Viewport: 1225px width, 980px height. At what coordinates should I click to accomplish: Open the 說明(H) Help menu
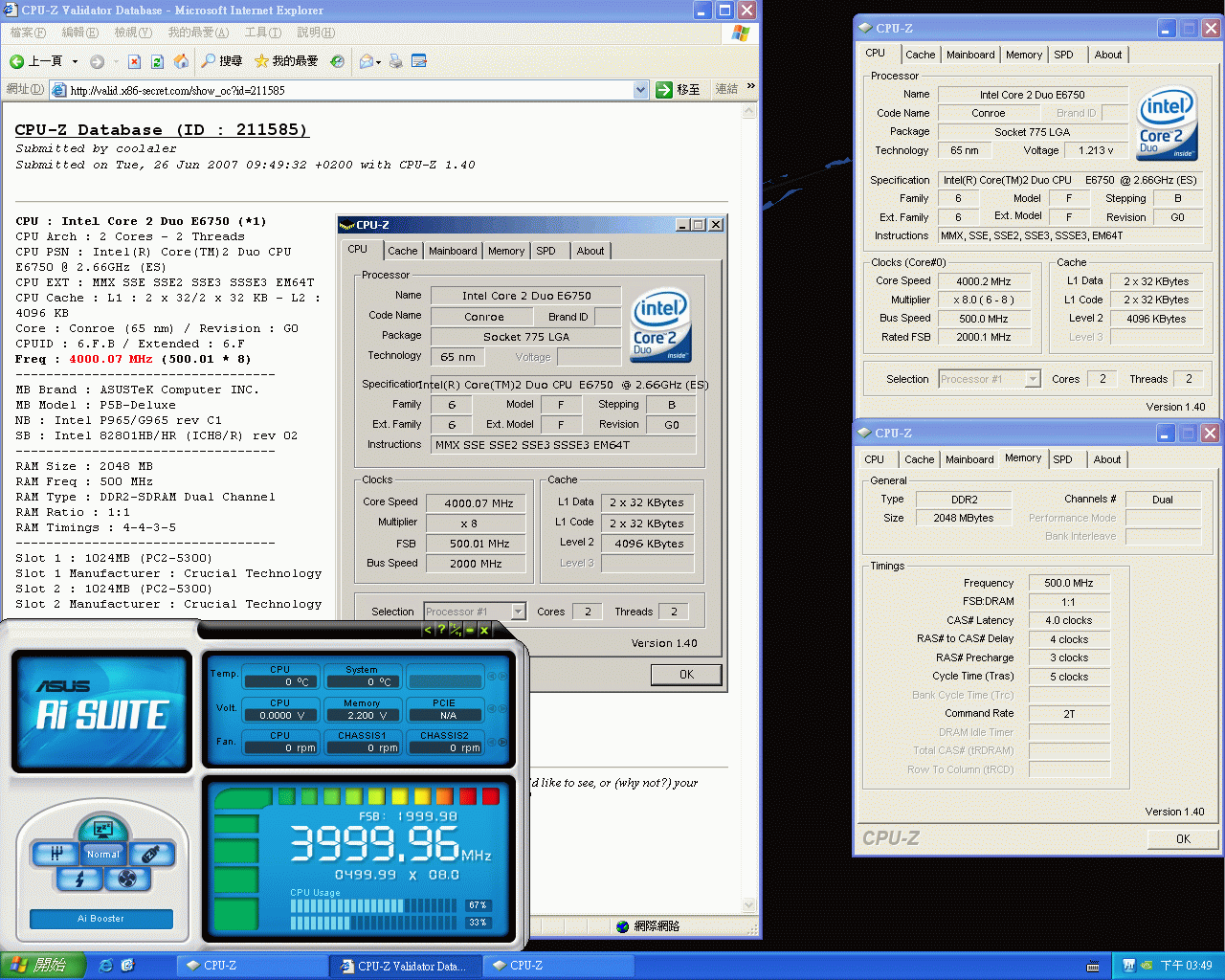coord(316,33)
